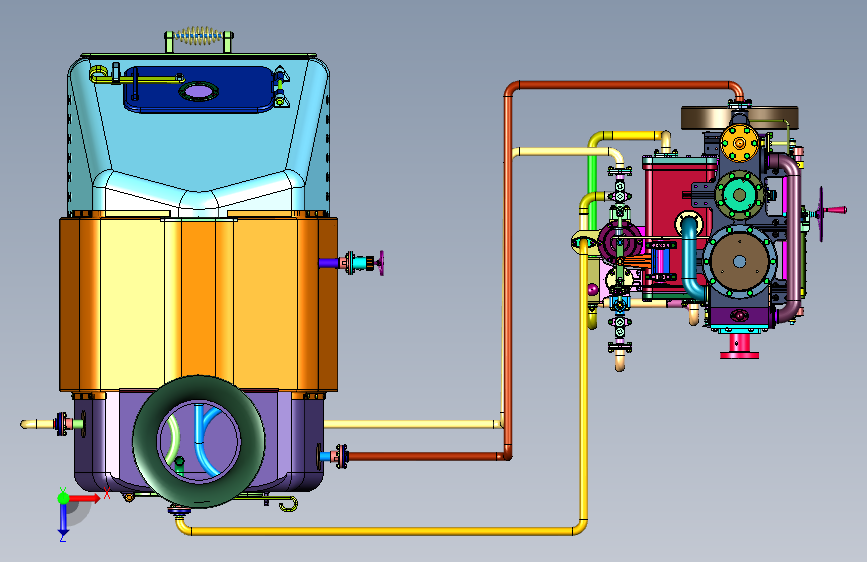Viewport: 867px width, 562px height.
Task: Click the green Y axis dot of the triad
Action: click(63, 498)
